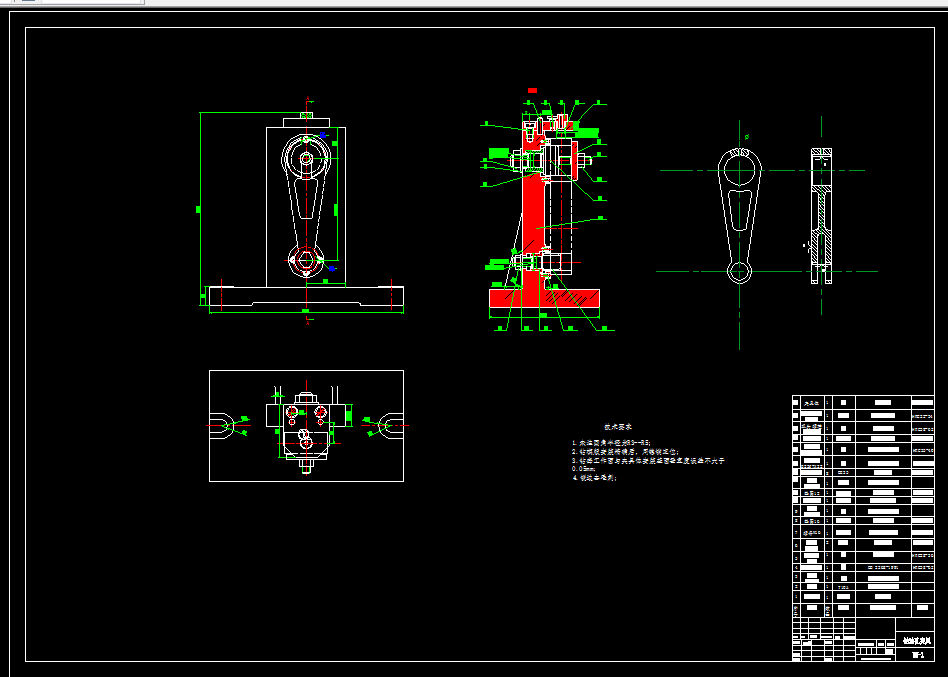Screen dimensions: 948x677
Task: Select the hexagonal nut in the front view
Action: [306, 260]
